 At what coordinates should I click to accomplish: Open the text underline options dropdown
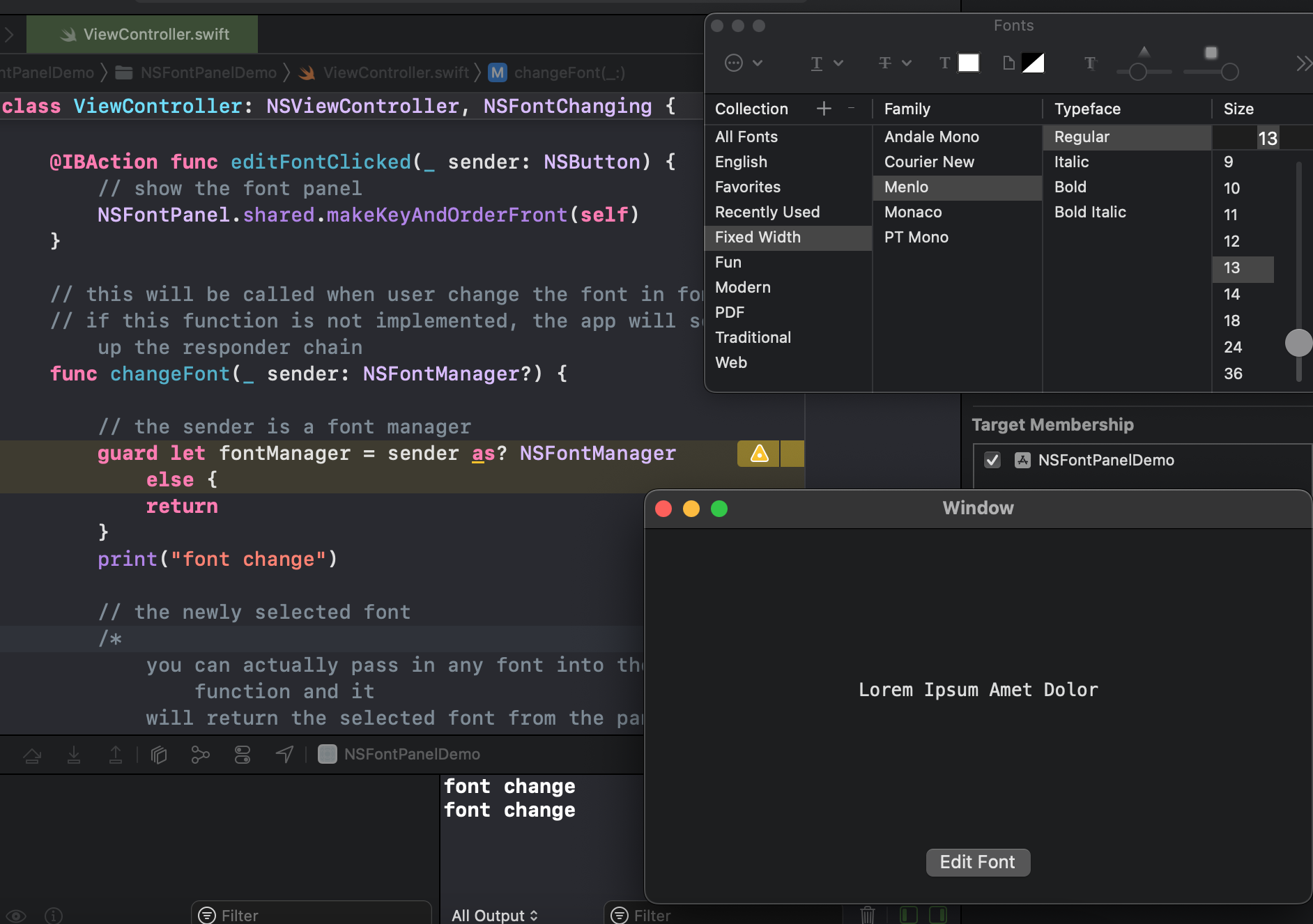[x=827, y=63]
